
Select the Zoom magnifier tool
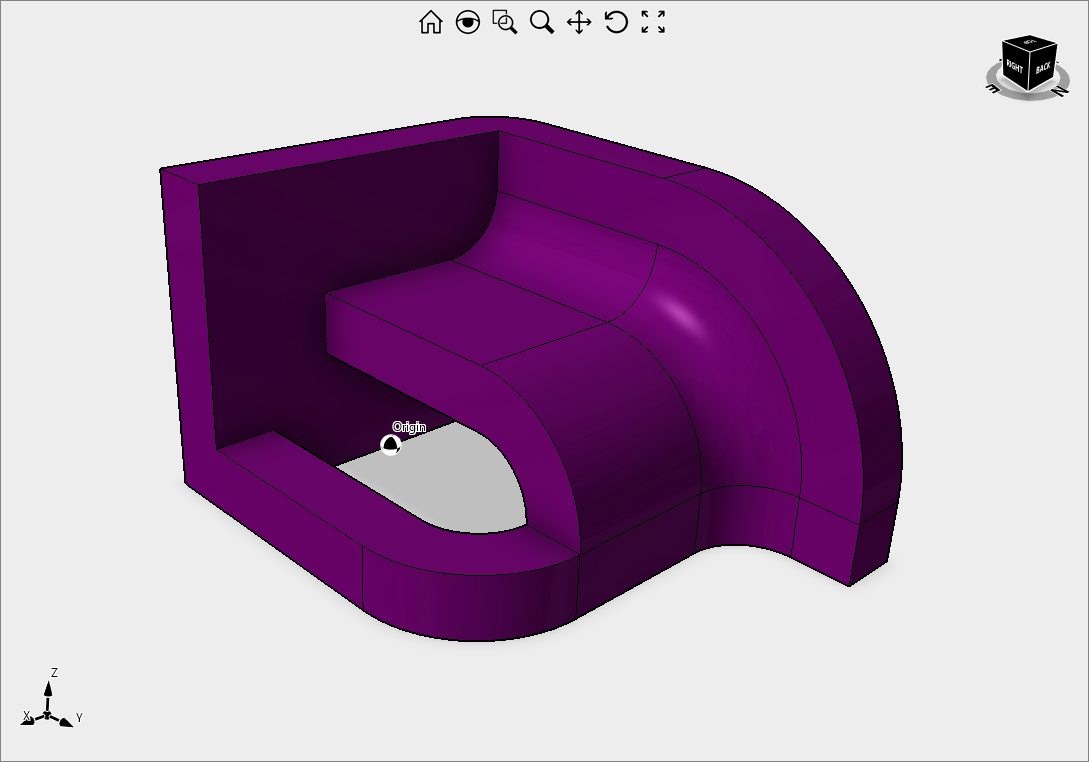click(x=541, y=22)
